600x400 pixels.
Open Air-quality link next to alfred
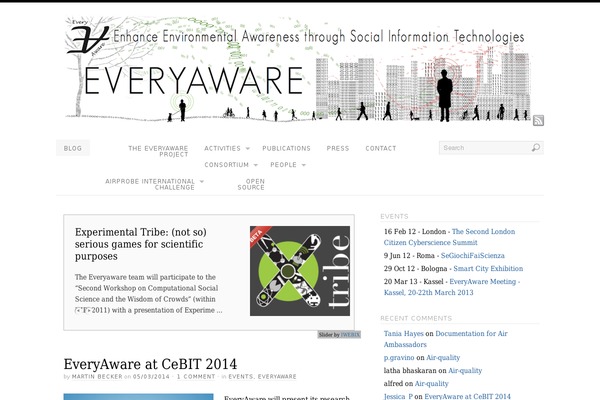coord(431,384)
